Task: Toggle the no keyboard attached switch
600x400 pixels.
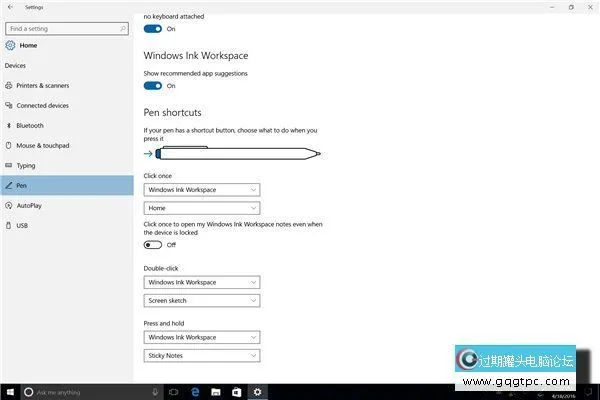Action: click(153, 29)
